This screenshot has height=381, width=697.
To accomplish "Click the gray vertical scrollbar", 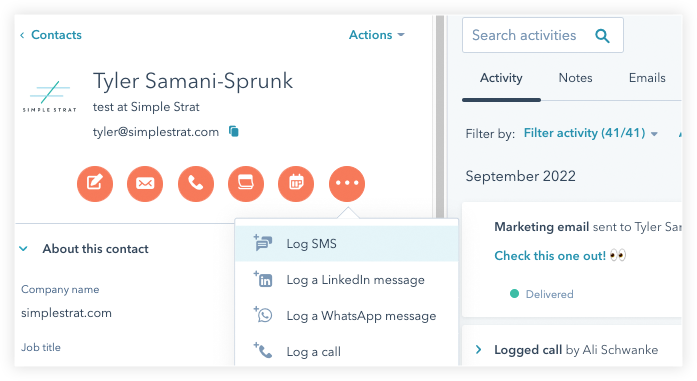I will tap(440, 116).
